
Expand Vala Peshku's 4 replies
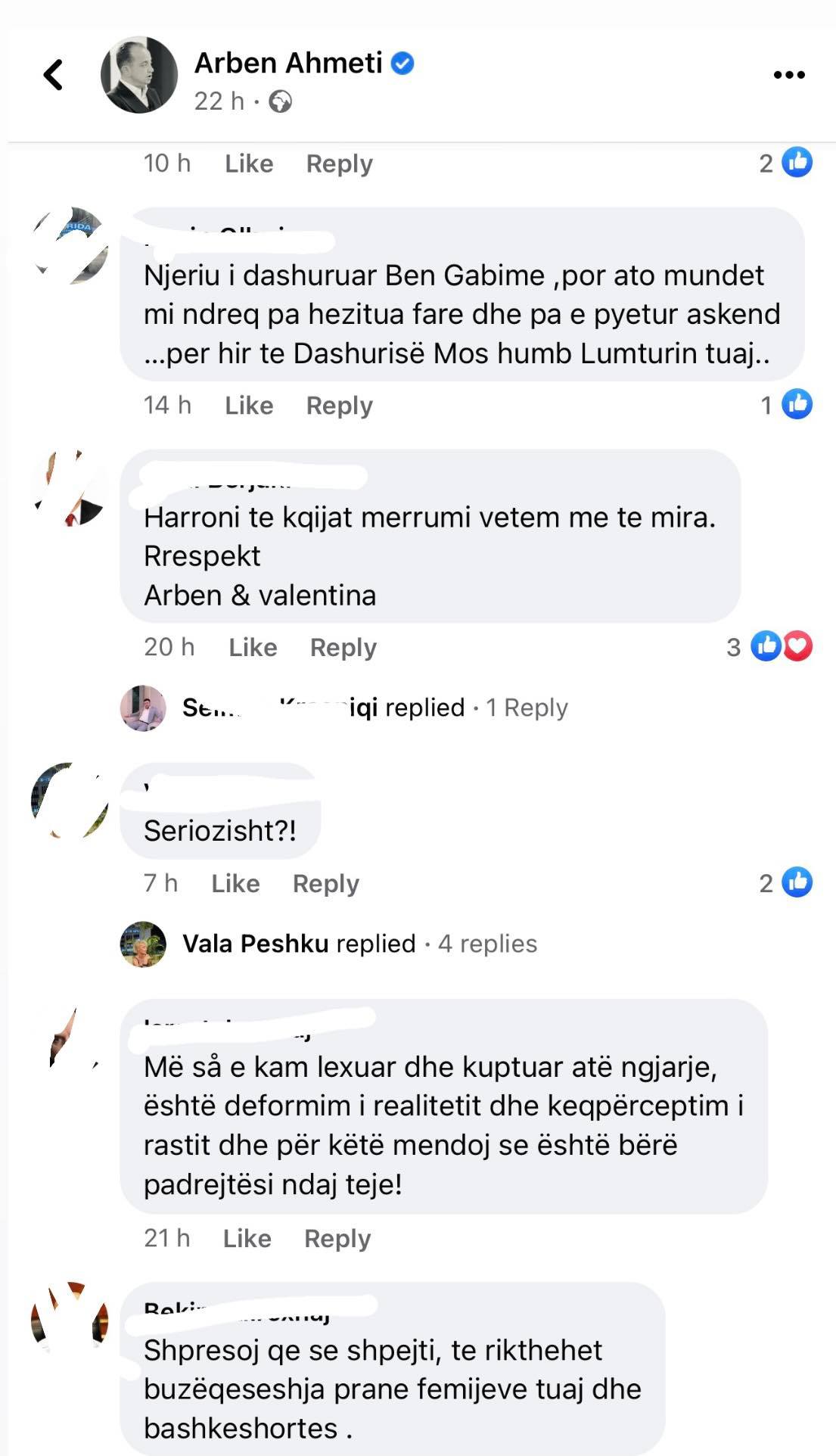[487, 944]
